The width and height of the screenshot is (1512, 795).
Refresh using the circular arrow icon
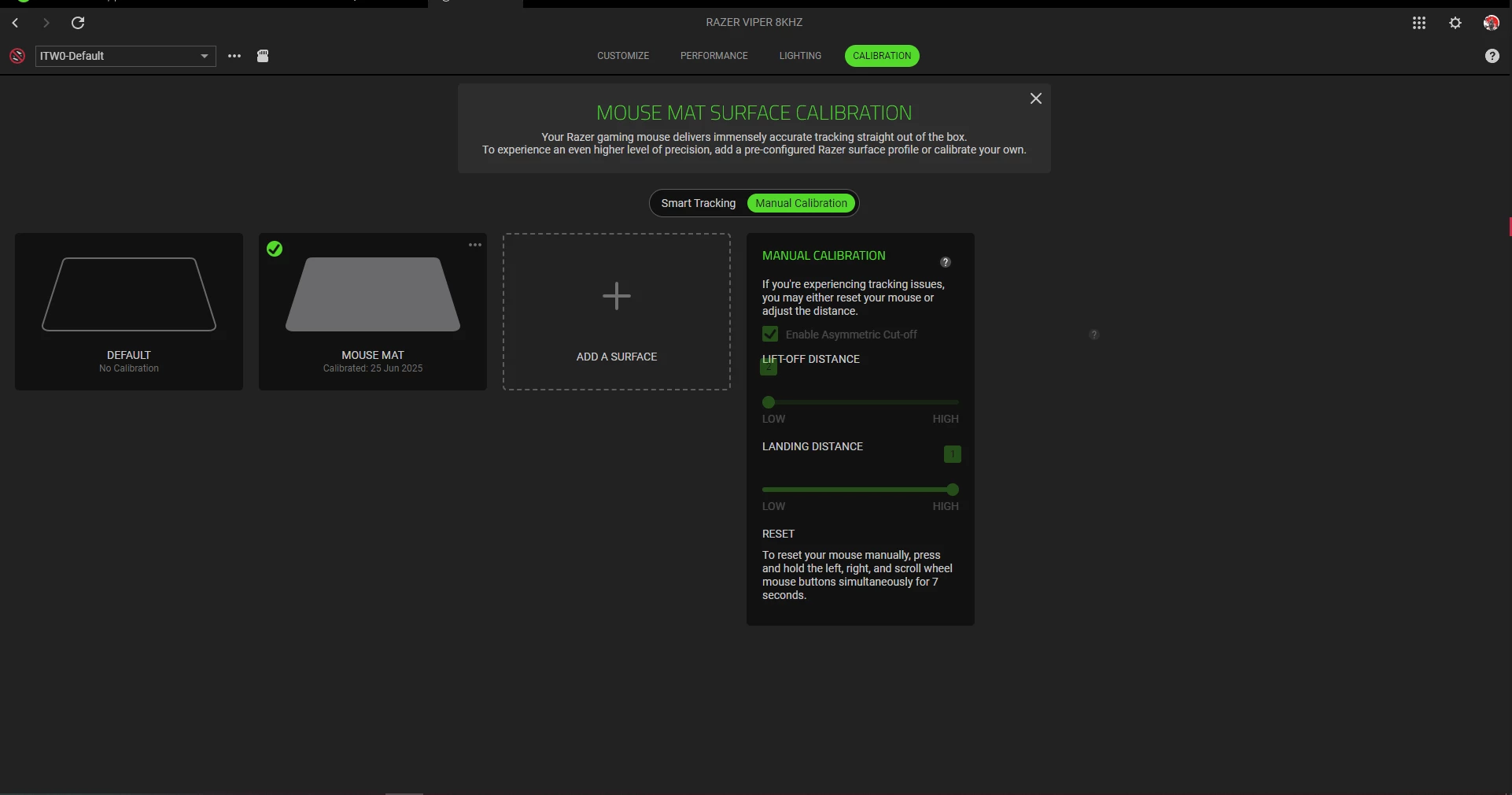(78, 23)
